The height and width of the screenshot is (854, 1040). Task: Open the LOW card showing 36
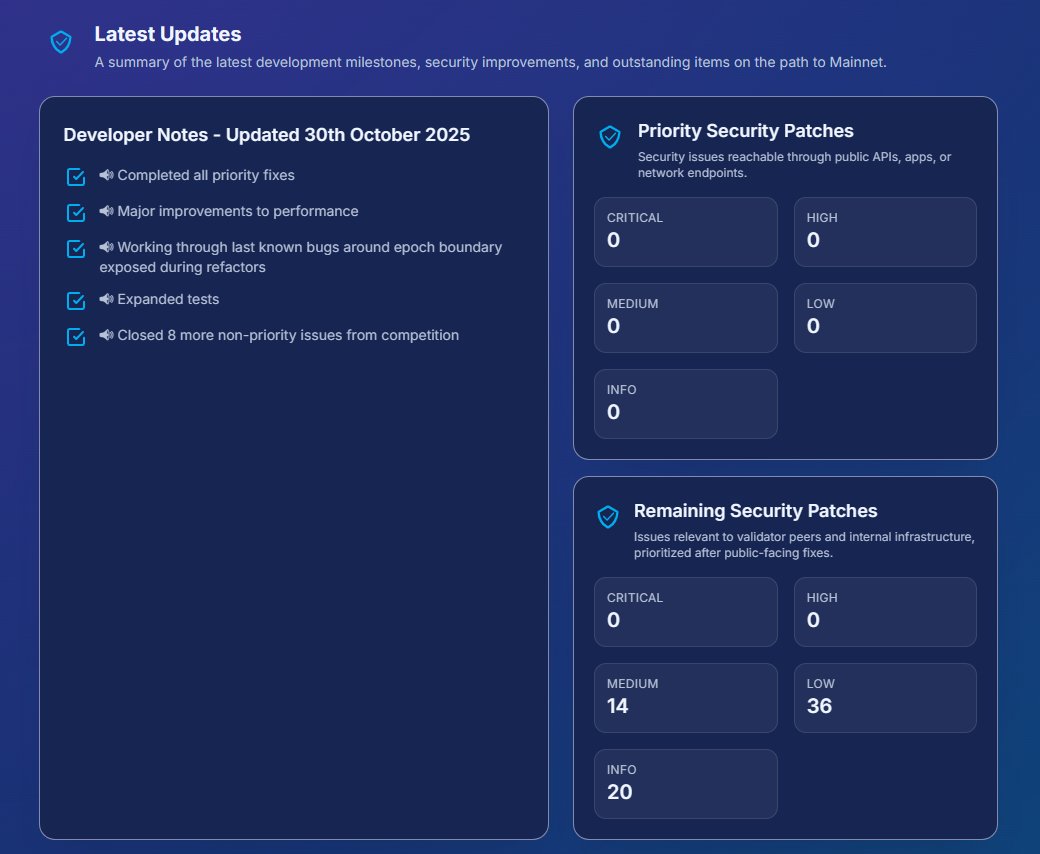click(885, 697)
